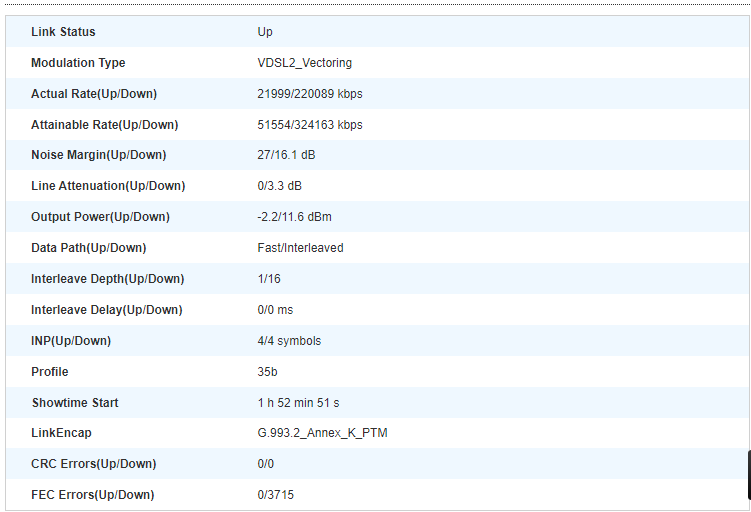Select the -2.2/11.6 dBm value
Screen dimensions: 751x512
(x=295, y=217)
